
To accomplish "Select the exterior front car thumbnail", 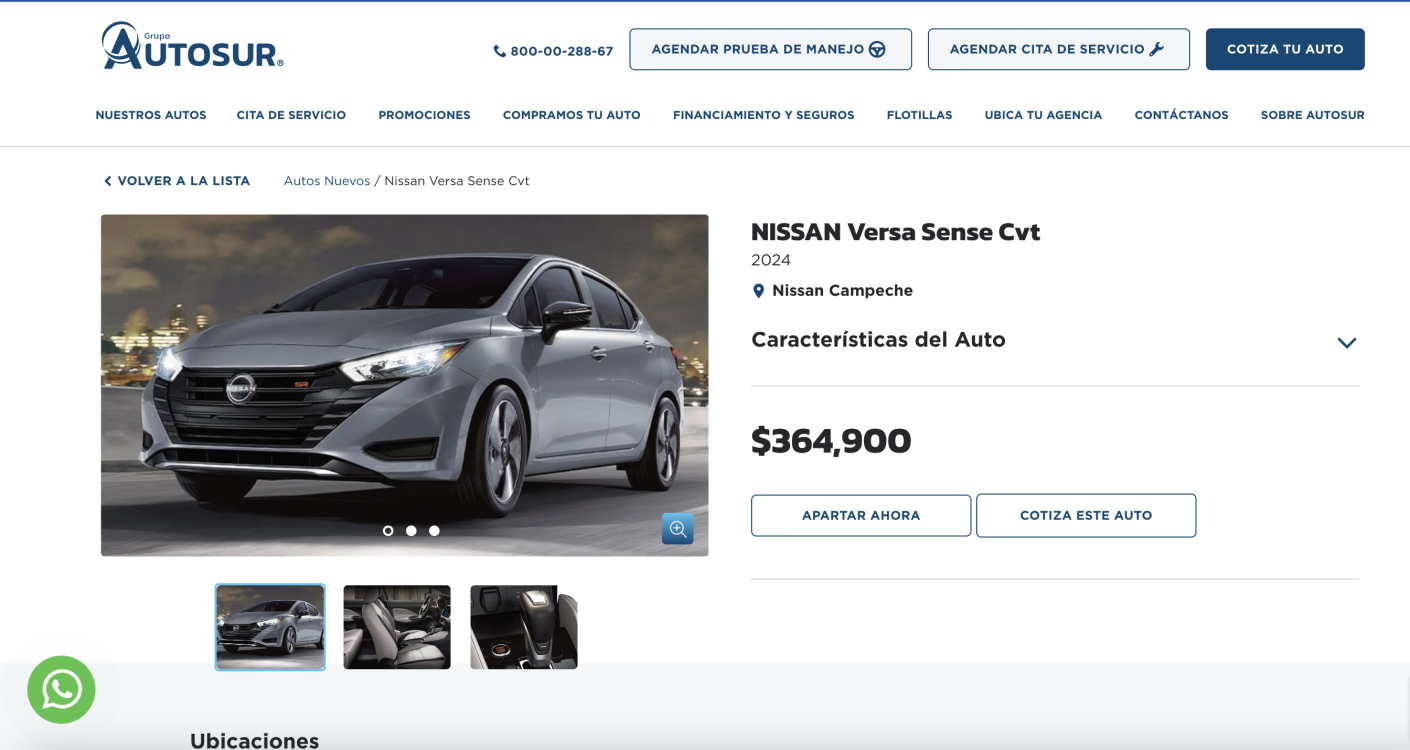I will 270,627.
